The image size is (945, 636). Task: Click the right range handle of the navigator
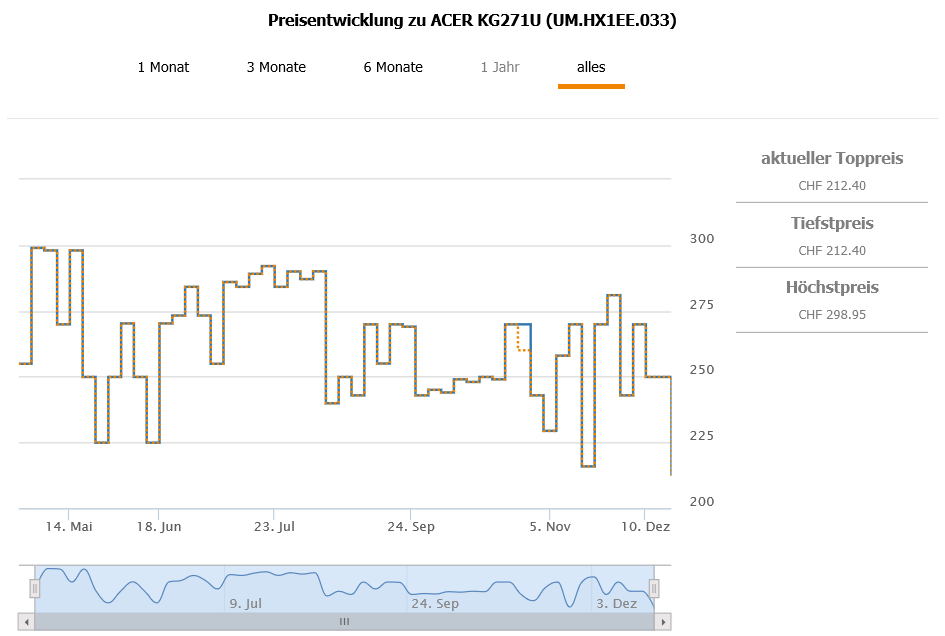pyautogui.click(x=654, y=588)
